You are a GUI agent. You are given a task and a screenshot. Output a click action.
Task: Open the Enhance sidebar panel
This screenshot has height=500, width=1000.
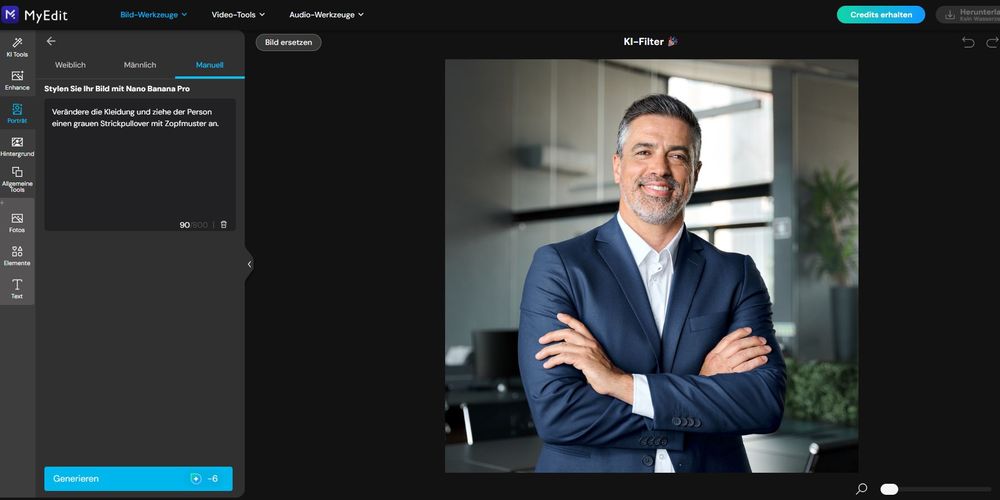click(17, 80)
